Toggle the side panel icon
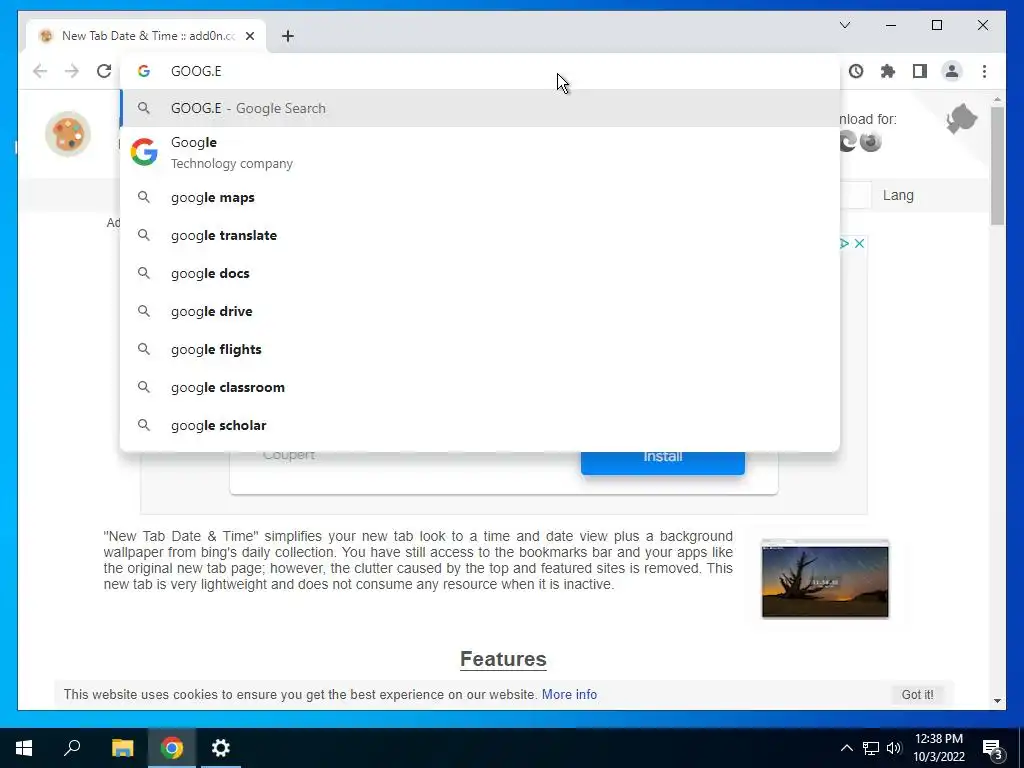Viewport: 1024px width, 768px height. tap(920, 71)
